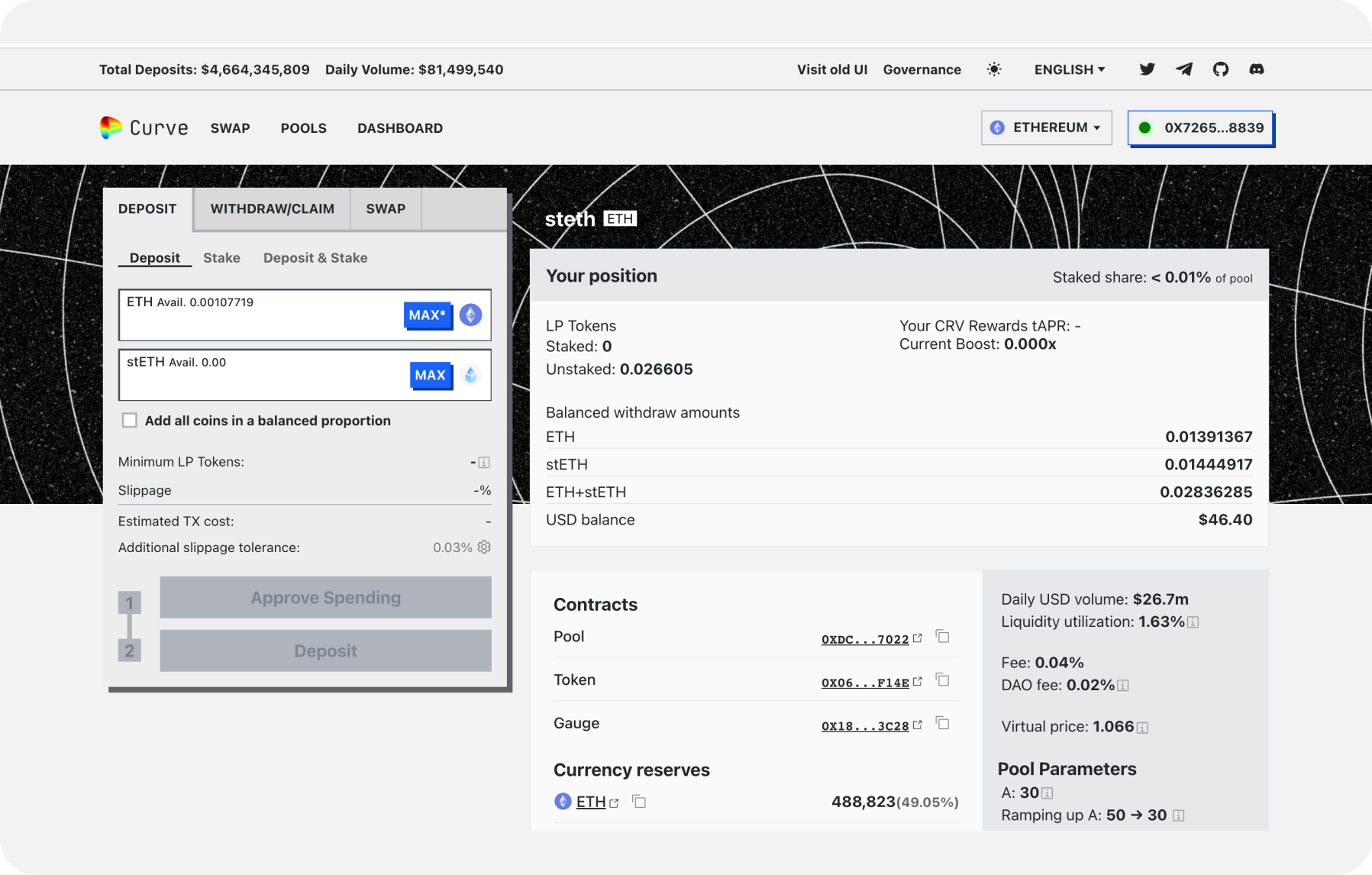Click the 0.03% slippage tolerance value
The image size is (1372, 875).
point(453,547)
